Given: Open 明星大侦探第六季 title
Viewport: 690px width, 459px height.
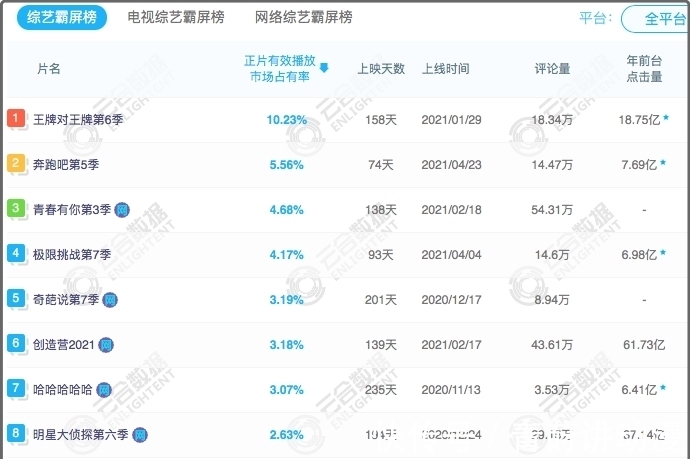Looking at the screenshot, I should [x=81, y=435].
